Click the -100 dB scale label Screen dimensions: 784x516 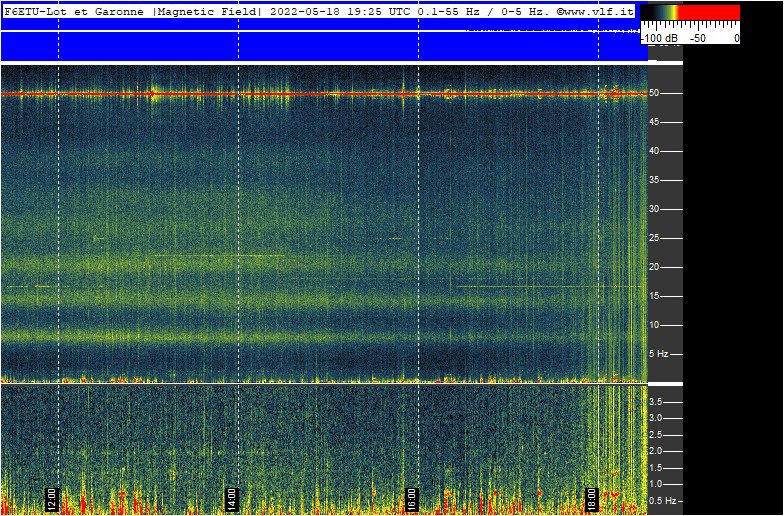point(660,38)
